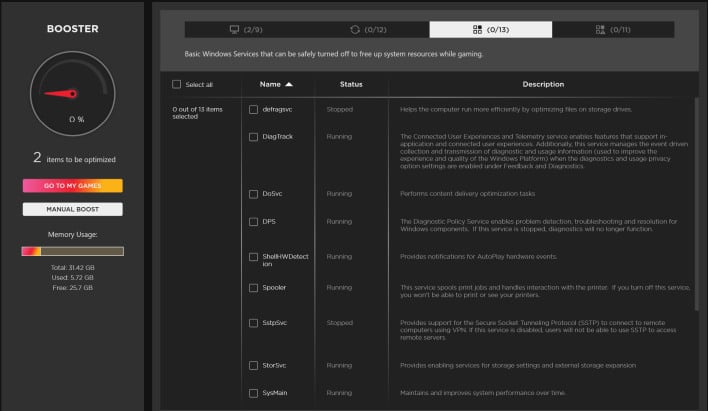The height and width of the screenshot is (411, 708).
Task: Check the ShellHWDetection checkbox
Action: [253, 257]
